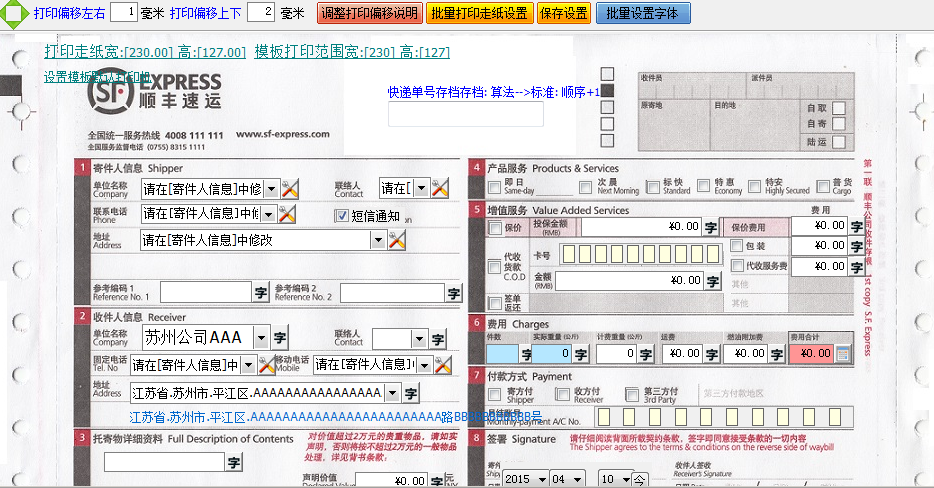Click edit icon beside shipper company field
The width and height of the screenshot is (934, 488).
(290, 188)
